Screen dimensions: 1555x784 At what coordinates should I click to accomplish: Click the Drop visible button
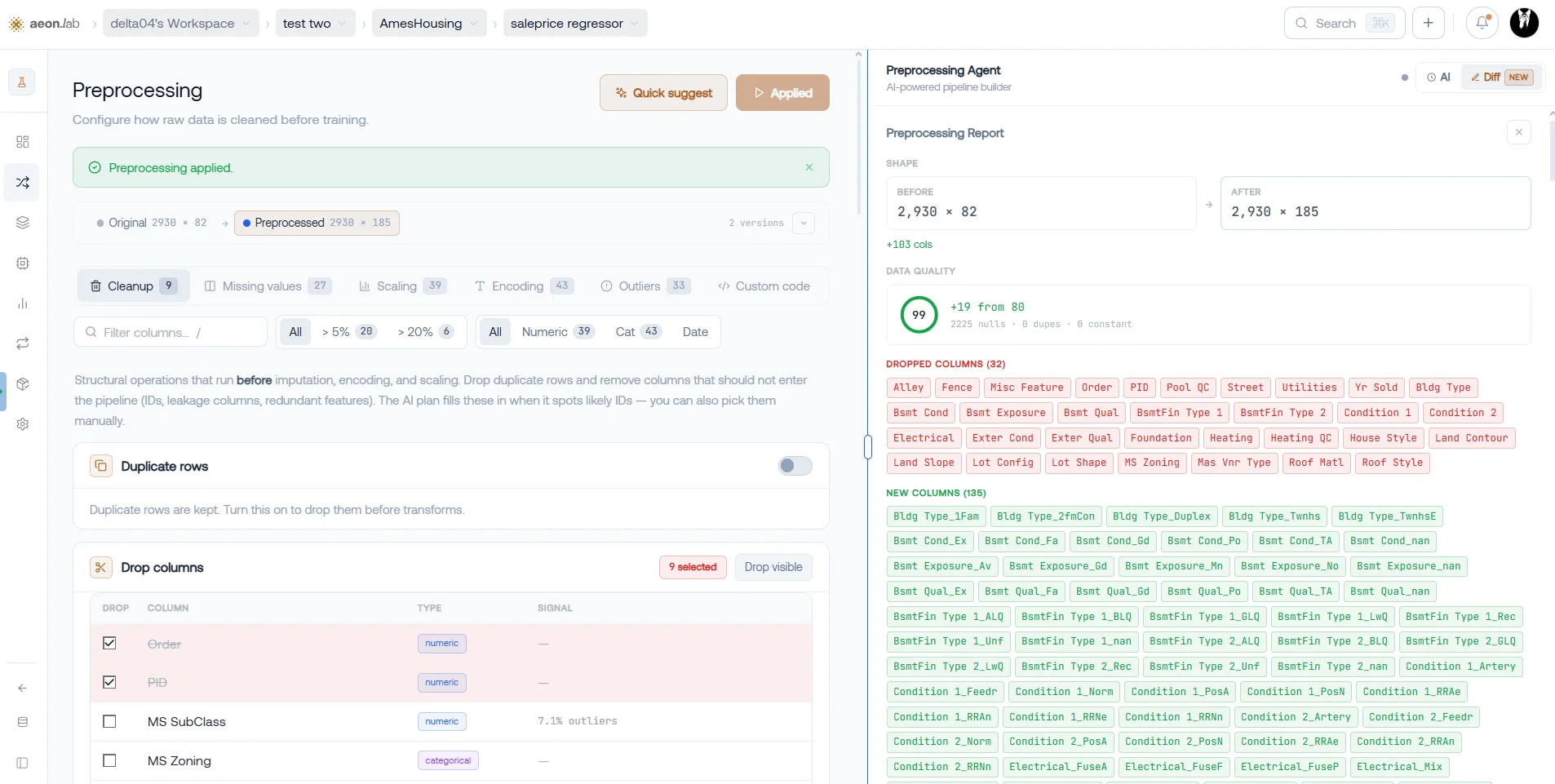click(x=773, y=567)
